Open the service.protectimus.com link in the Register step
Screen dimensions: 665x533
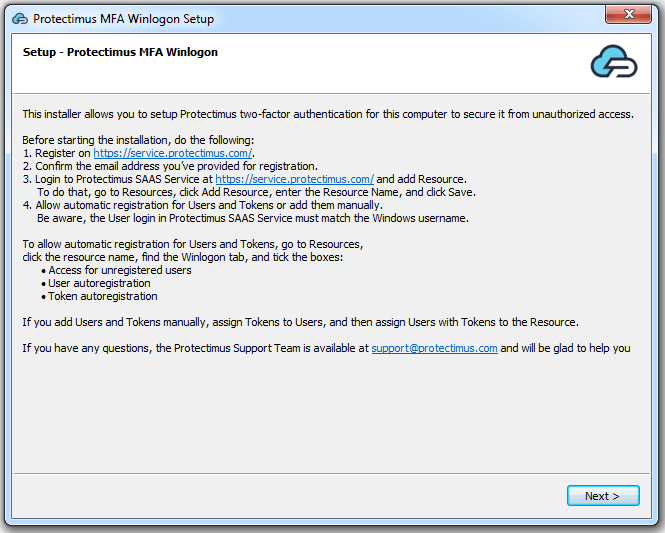(x=173, y=153)
